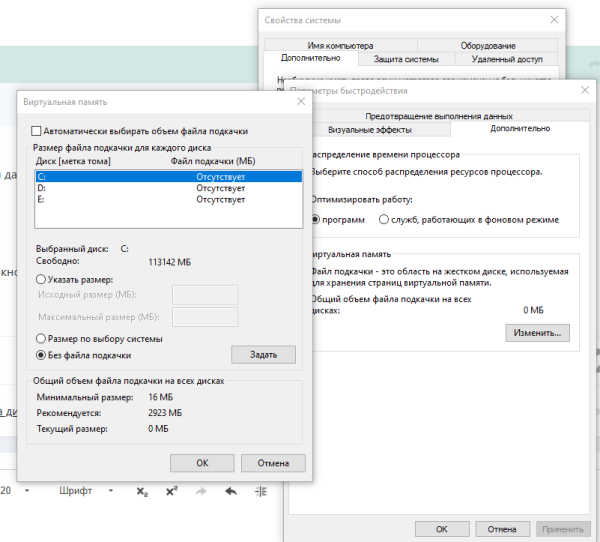Click 'Отмена' in Performance Options window

[502, 529]
